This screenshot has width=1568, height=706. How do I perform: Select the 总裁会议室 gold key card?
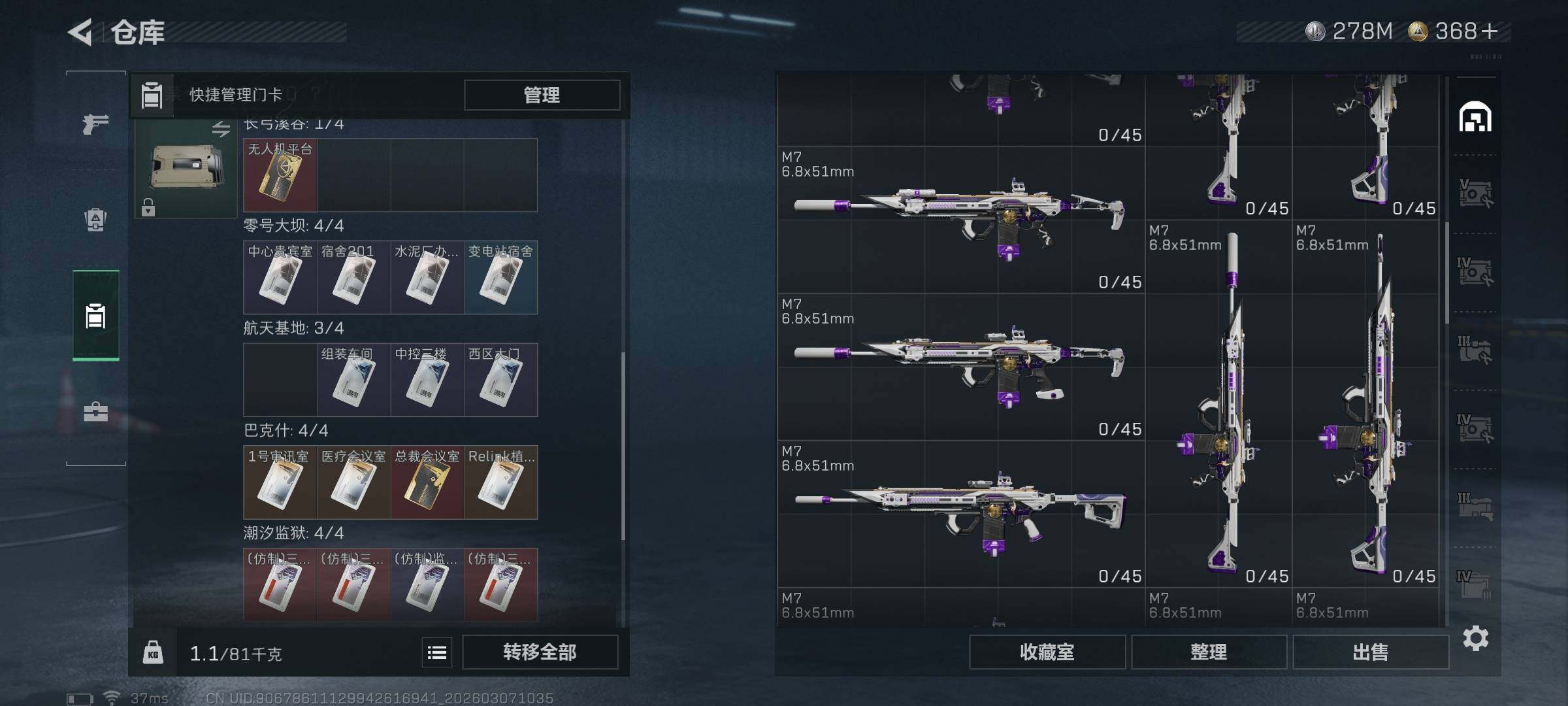pos(427,482)
